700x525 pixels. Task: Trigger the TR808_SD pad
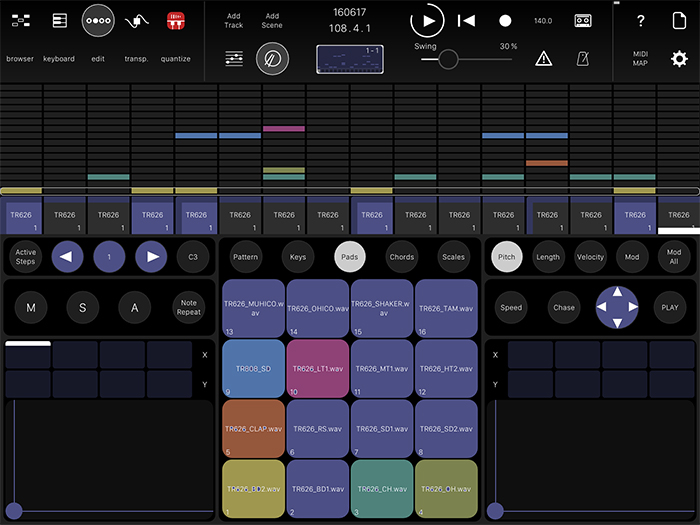[x=254, y=368]
